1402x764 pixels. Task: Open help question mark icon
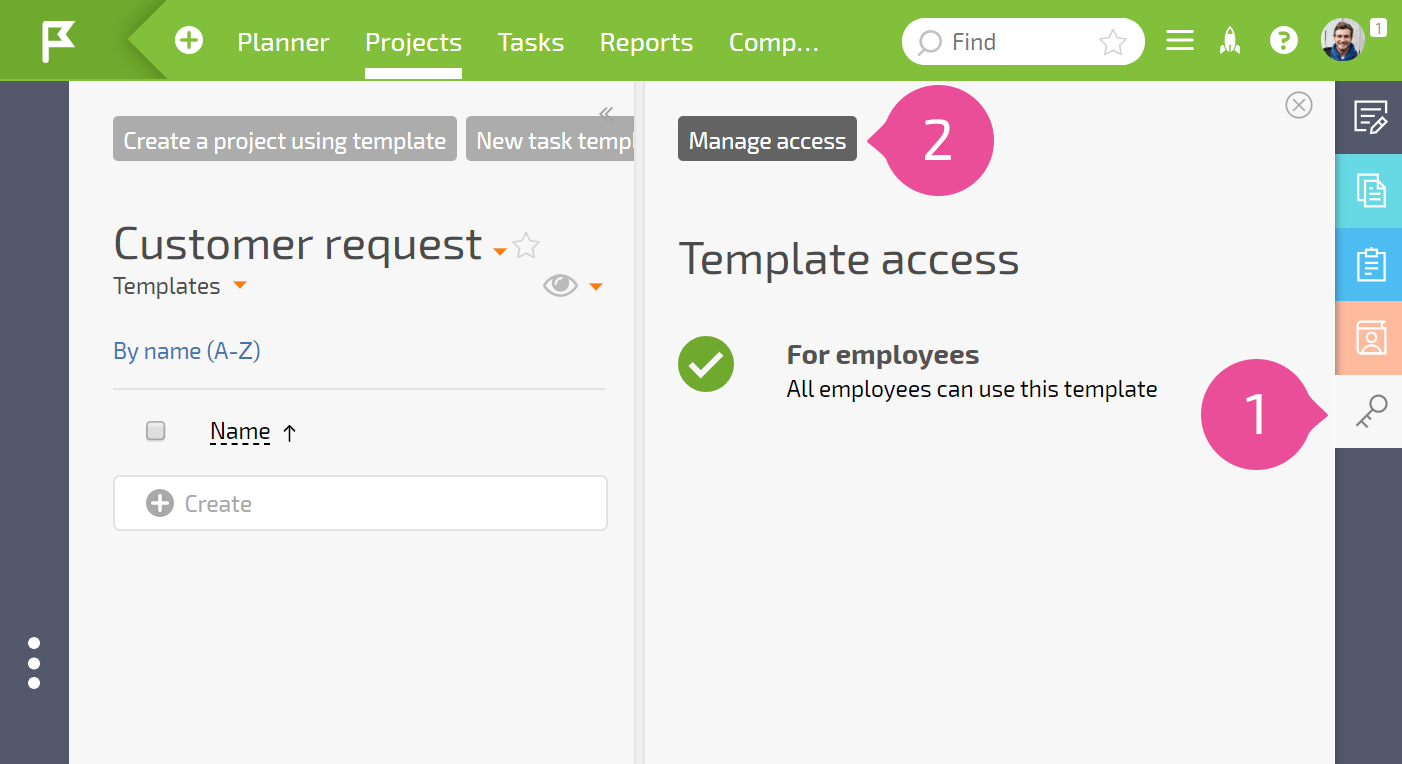coord(1283,41)
